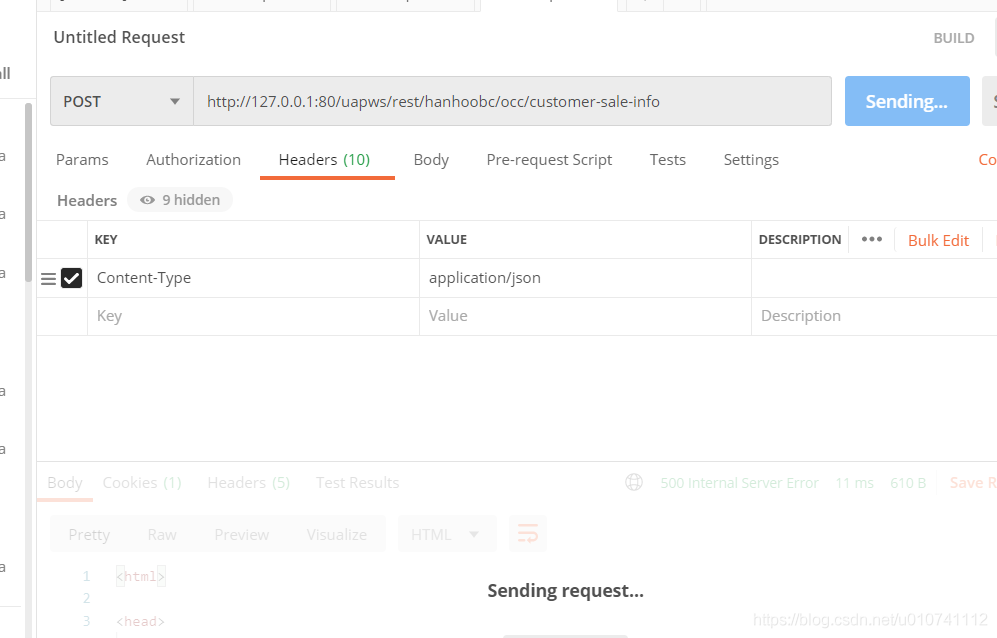Click the drag handle beside the Content-Type row
Image resolution: width=997 pixels, height=638 pixels.
coord(48,279)
